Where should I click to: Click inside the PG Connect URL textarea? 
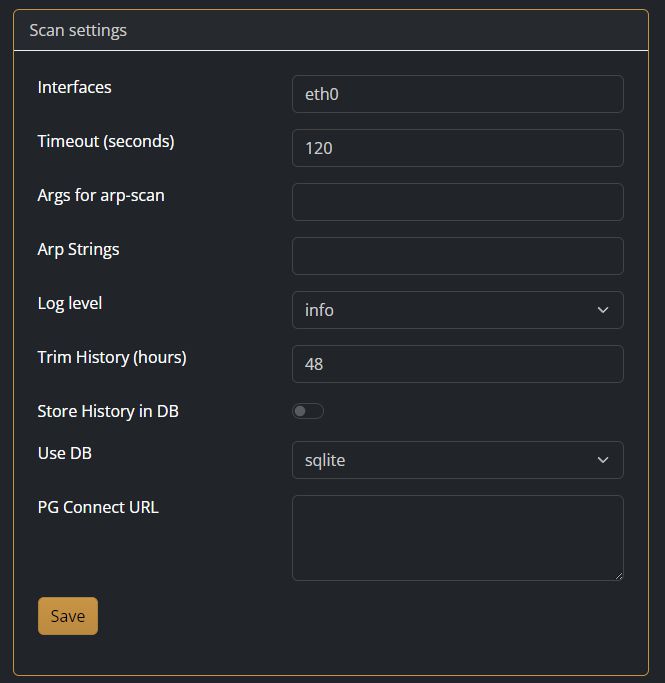click(457, 537)
